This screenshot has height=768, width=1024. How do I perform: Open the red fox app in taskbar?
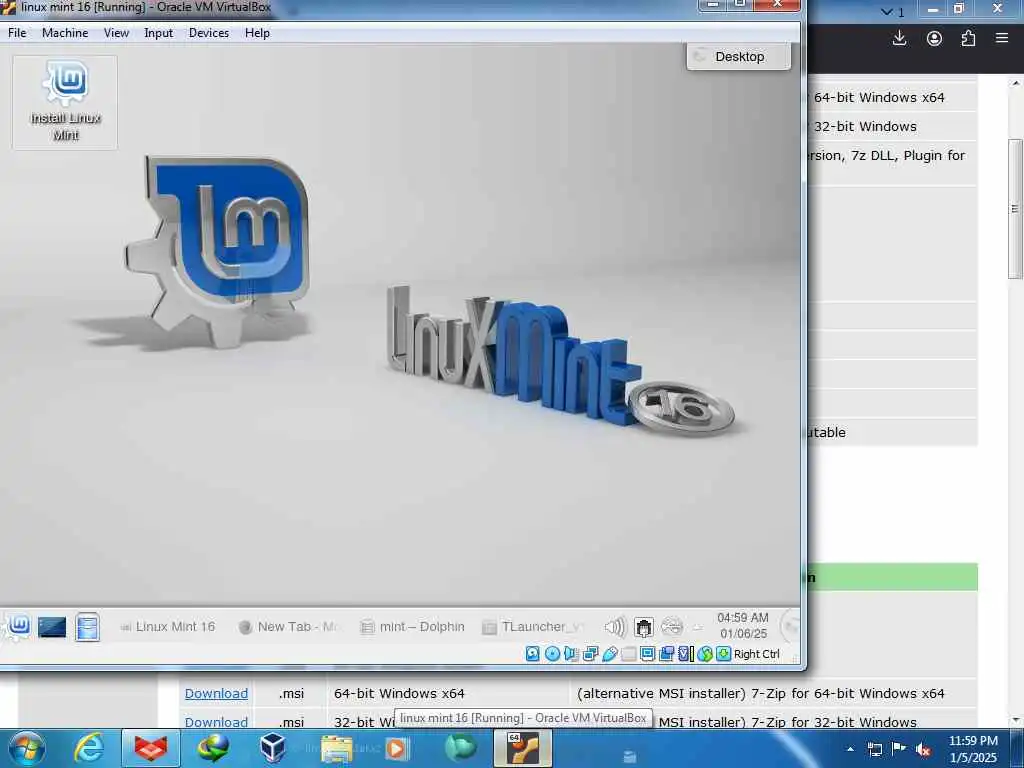[151, 748]
